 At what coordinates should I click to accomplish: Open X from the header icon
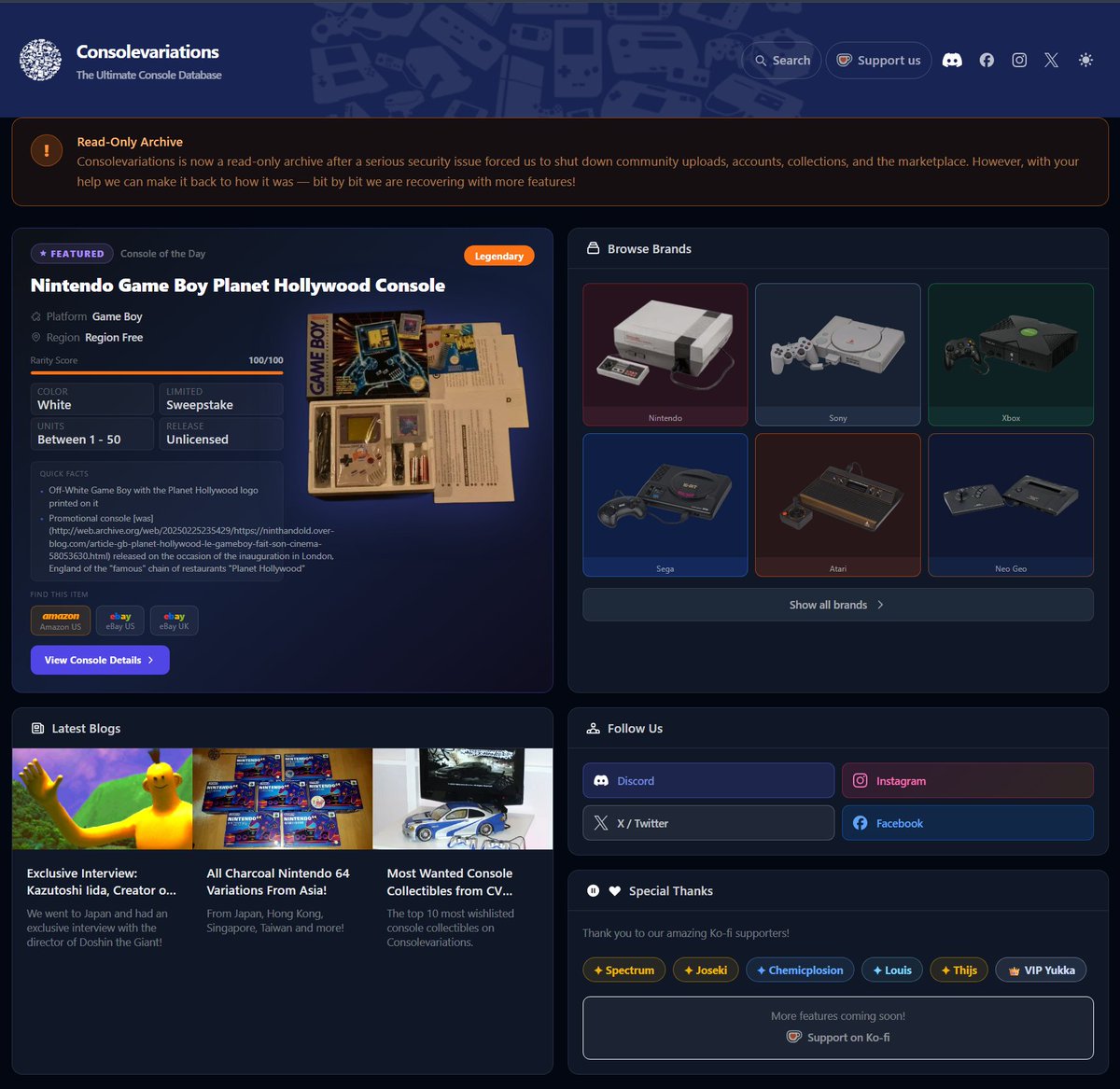[1051, 61]
